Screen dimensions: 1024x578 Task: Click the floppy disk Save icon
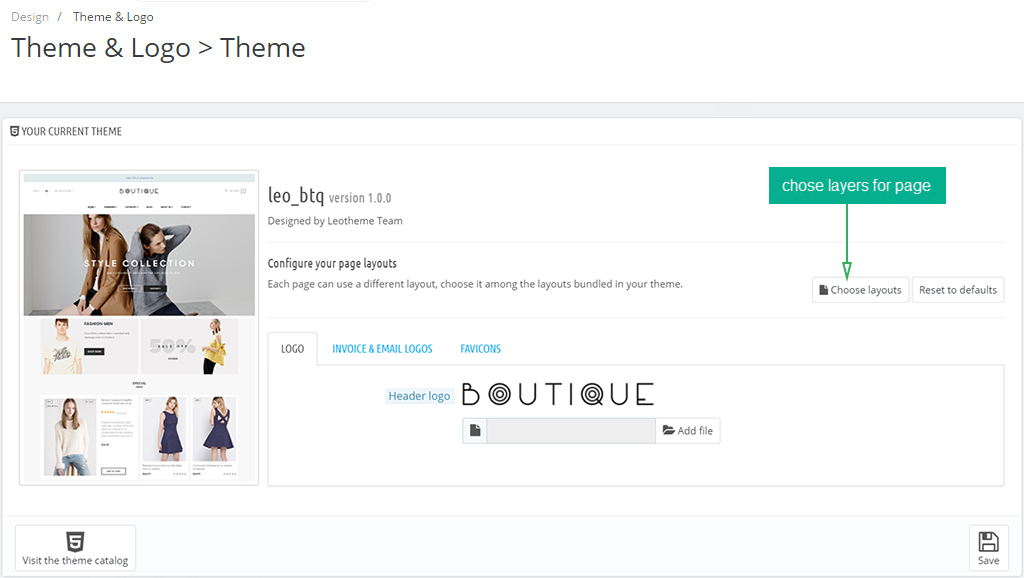(x=988, y=542)
